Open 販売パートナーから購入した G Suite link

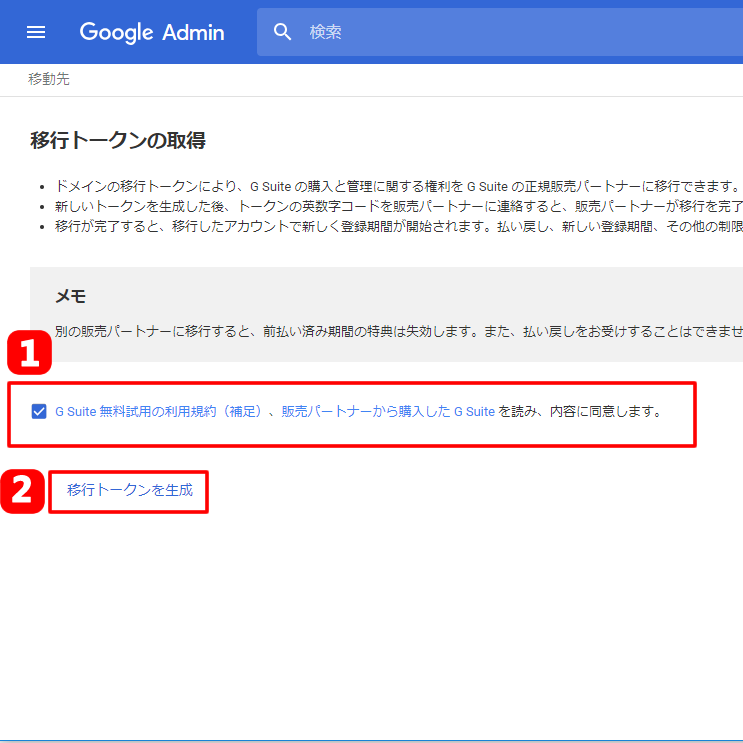click(x=388, y=411)
